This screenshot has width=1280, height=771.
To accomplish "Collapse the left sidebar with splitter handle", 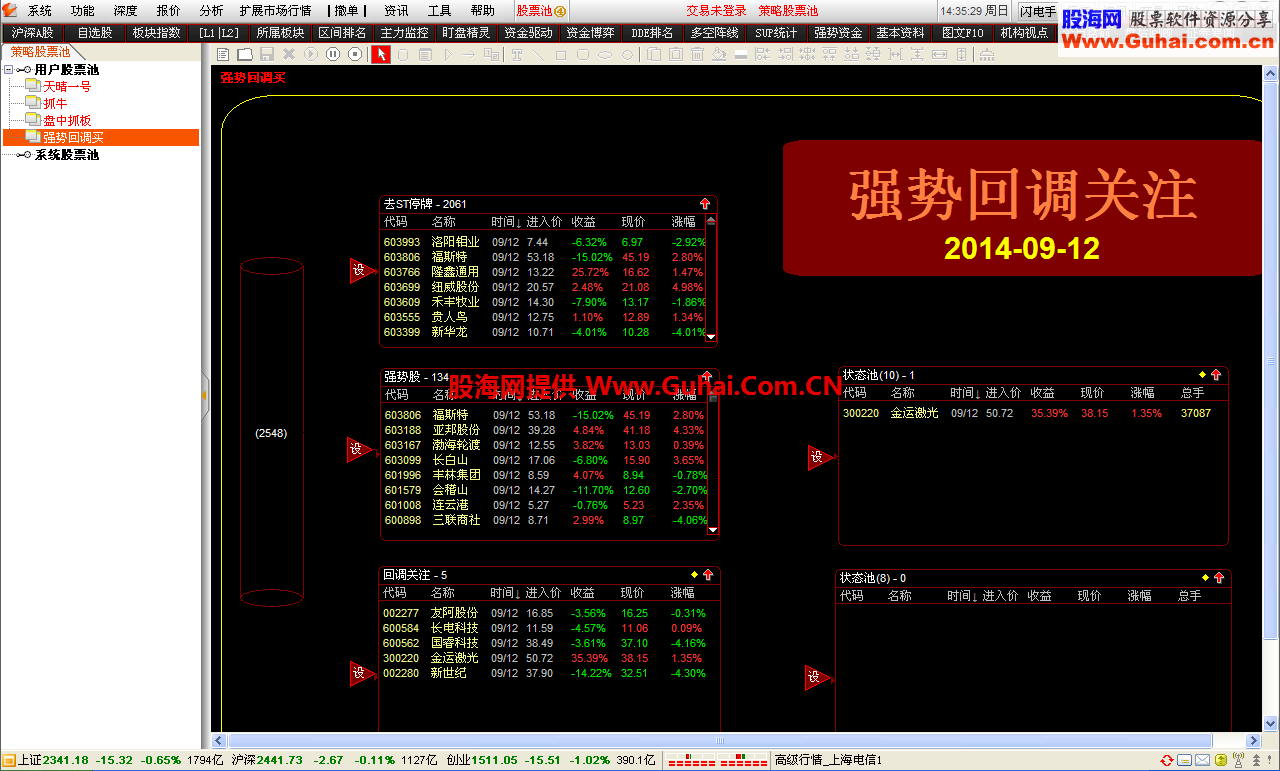I will (x=205, y=395).
